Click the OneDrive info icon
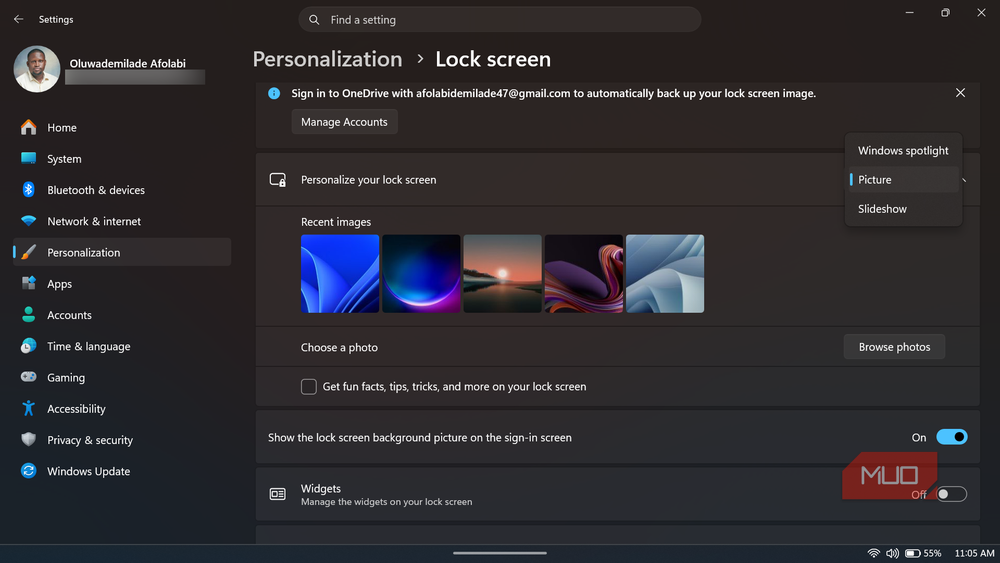Screen dimensions: 1000x563 [274, 94]
